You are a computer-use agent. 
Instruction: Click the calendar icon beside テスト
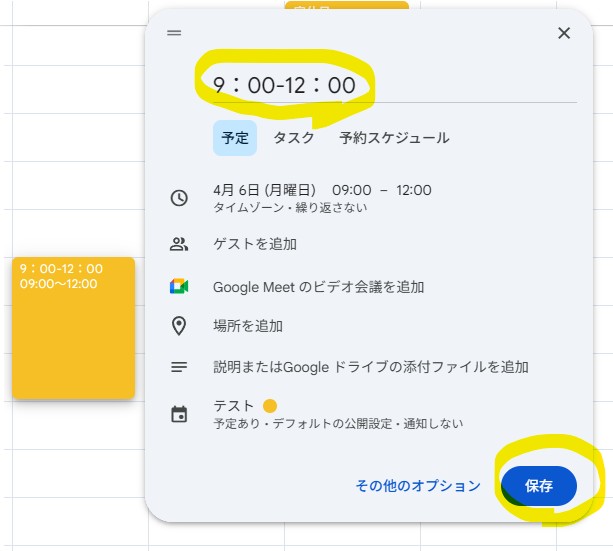pos(179,414)
